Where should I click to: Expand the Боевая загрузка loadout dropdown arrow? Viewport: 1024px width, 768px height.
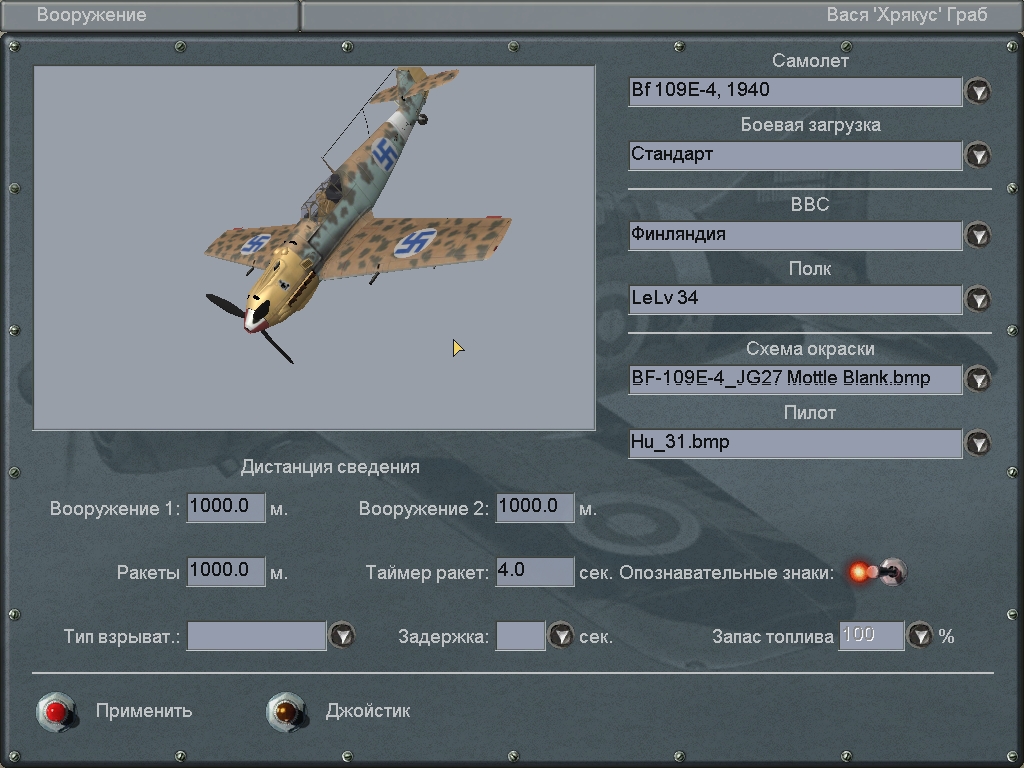click(978, 155)
